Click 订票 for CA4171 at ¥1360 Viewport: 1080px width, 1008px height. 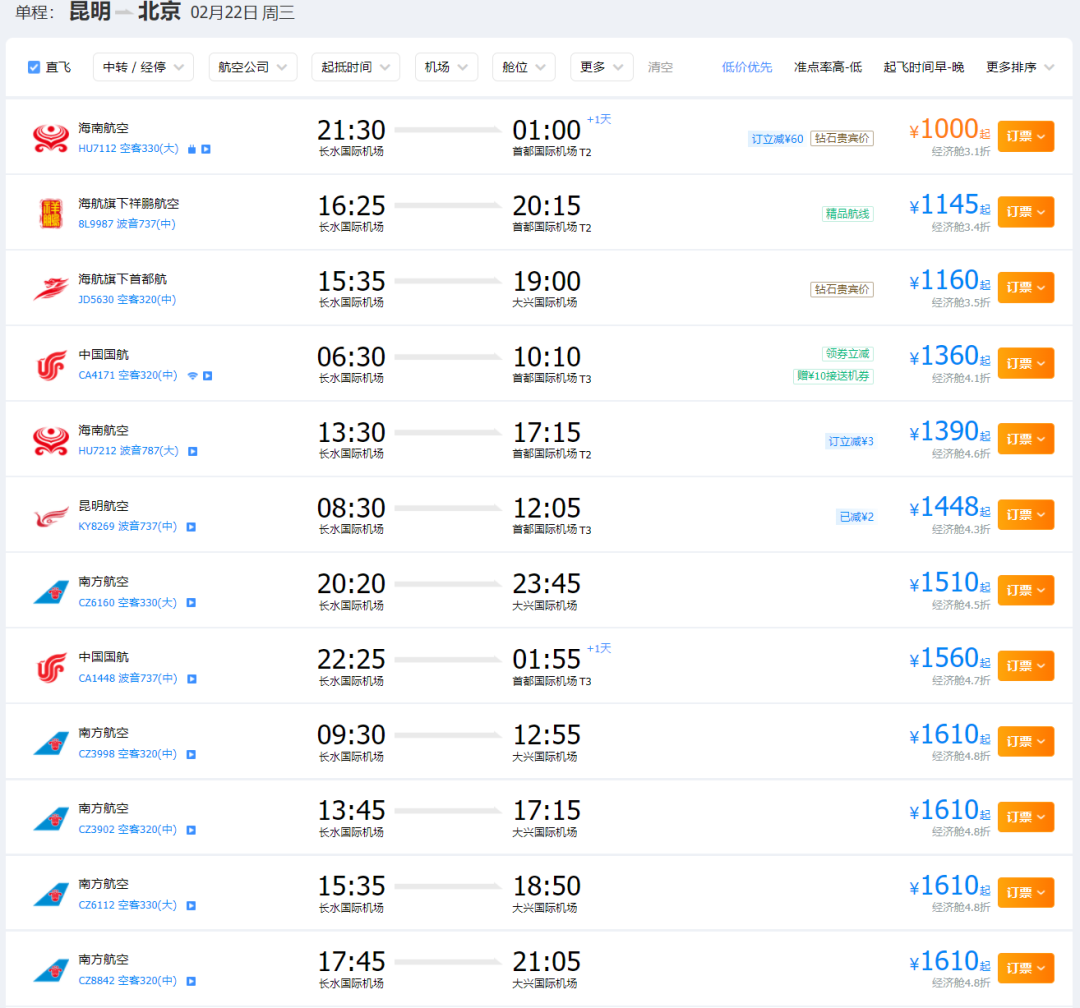click(x=1026, y=363)
